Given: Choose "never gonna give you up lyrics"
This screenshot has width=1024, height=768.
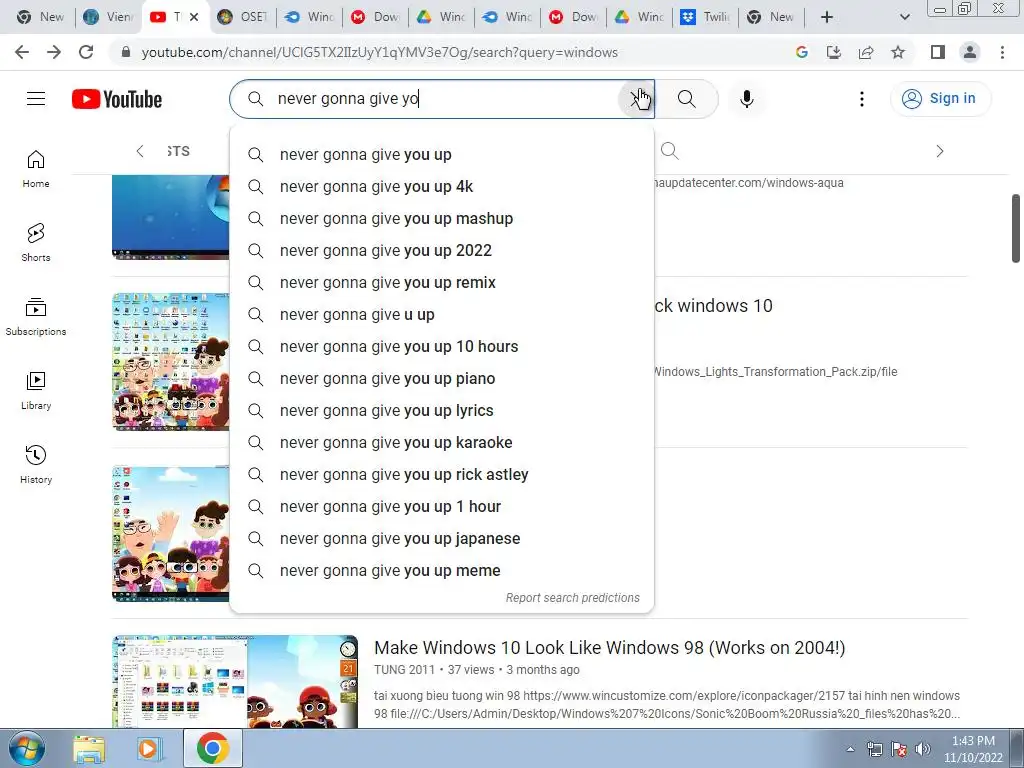Looking at the screenshot, I should [x=442, y=411].
